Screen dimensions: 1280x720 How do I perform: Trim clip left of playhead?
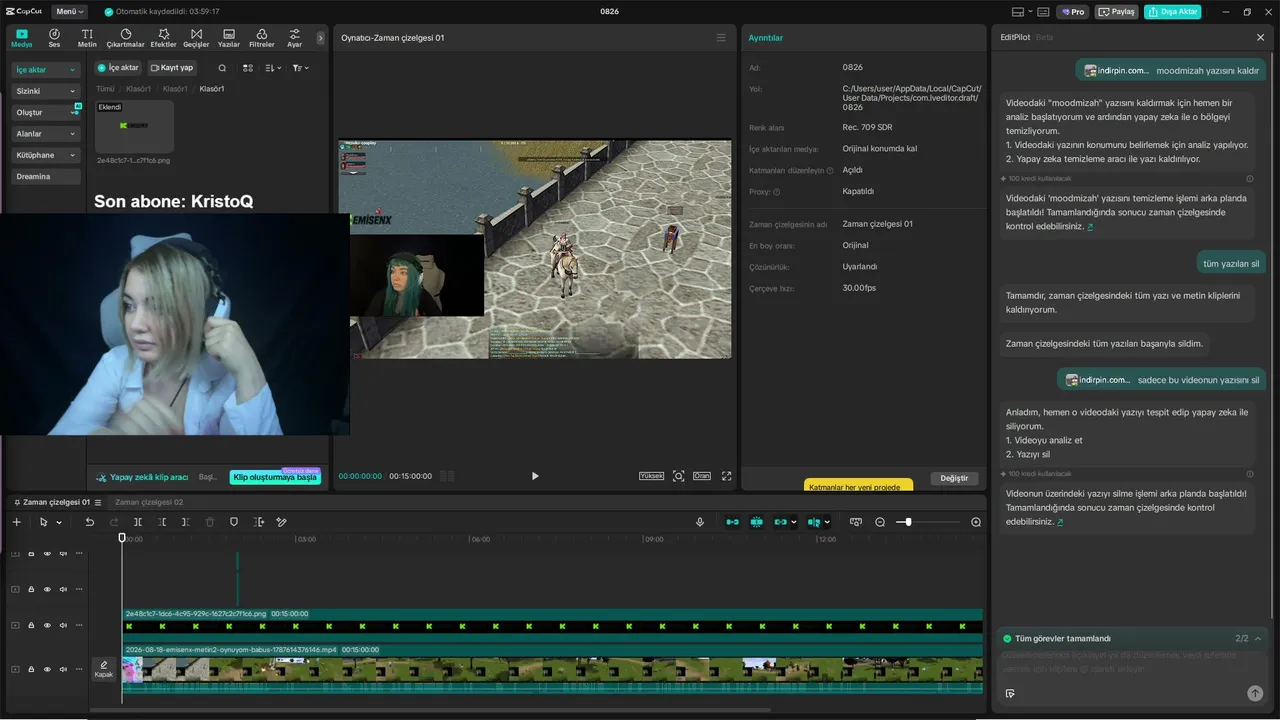(162, 522)
